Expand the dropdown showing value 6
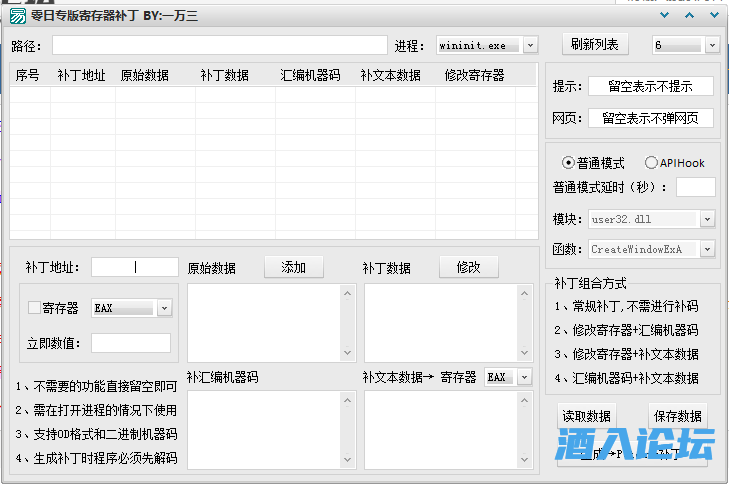Viewport: 729px width, 486px height. tap(712, 46)
